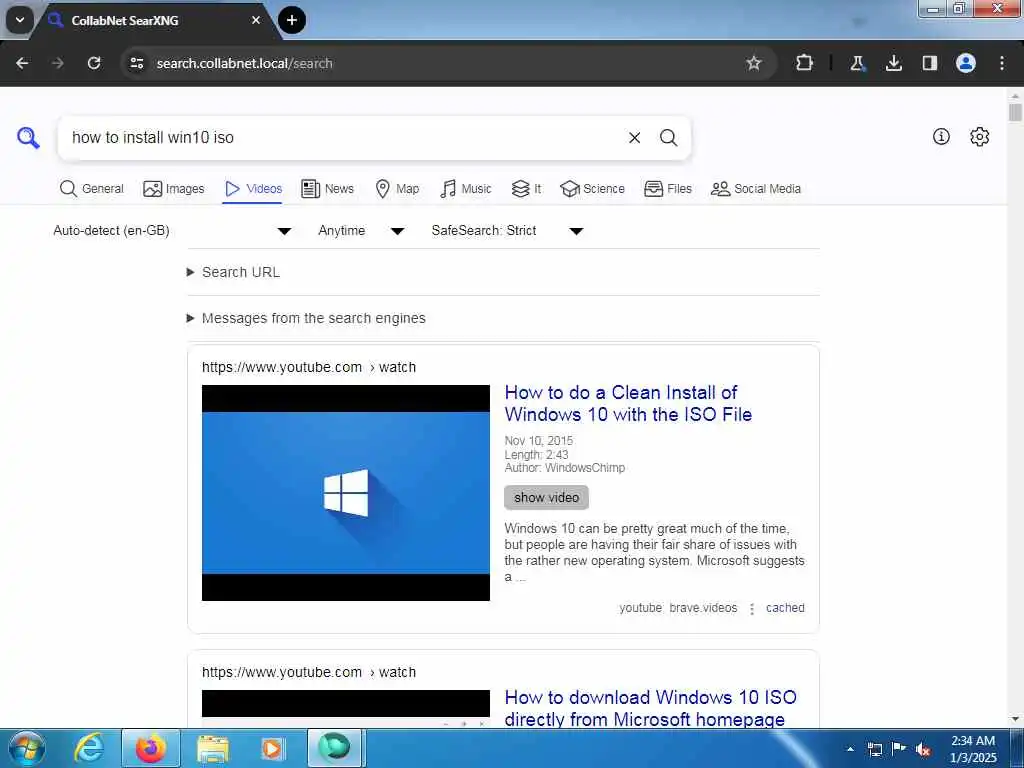
Task: Reload the page
Action: coord(94,63)
